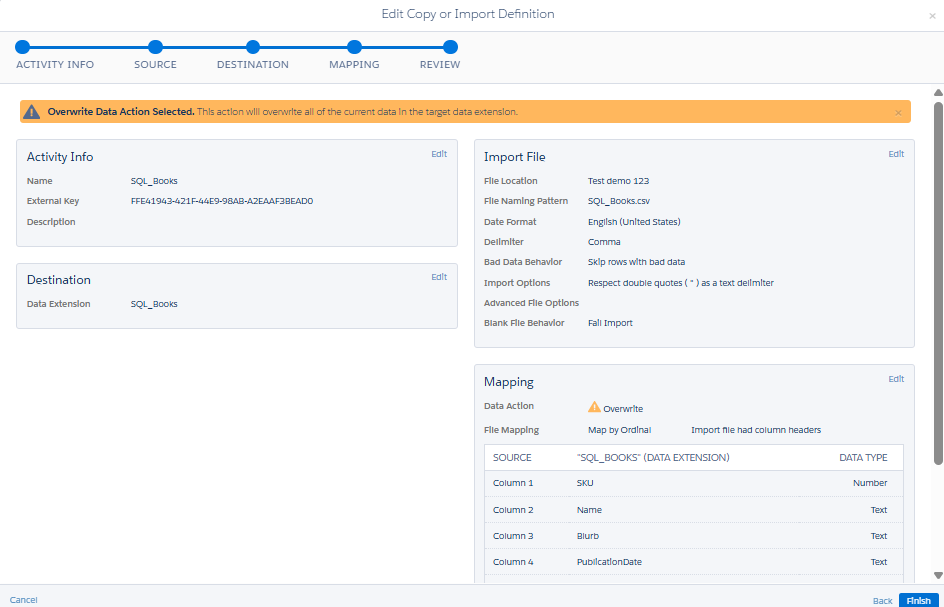
Task: Jump to the Source step
Action: pos(155,47)
